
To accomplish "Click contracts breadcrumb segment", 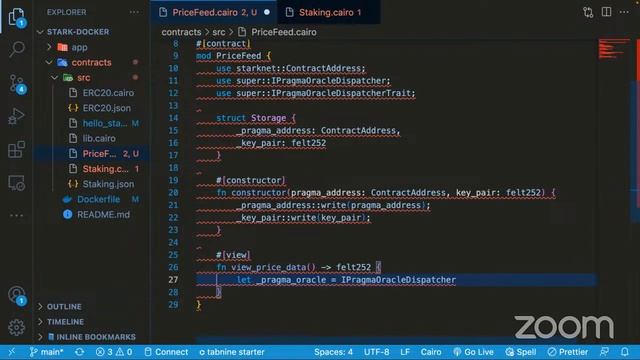I will pos(181,32).
